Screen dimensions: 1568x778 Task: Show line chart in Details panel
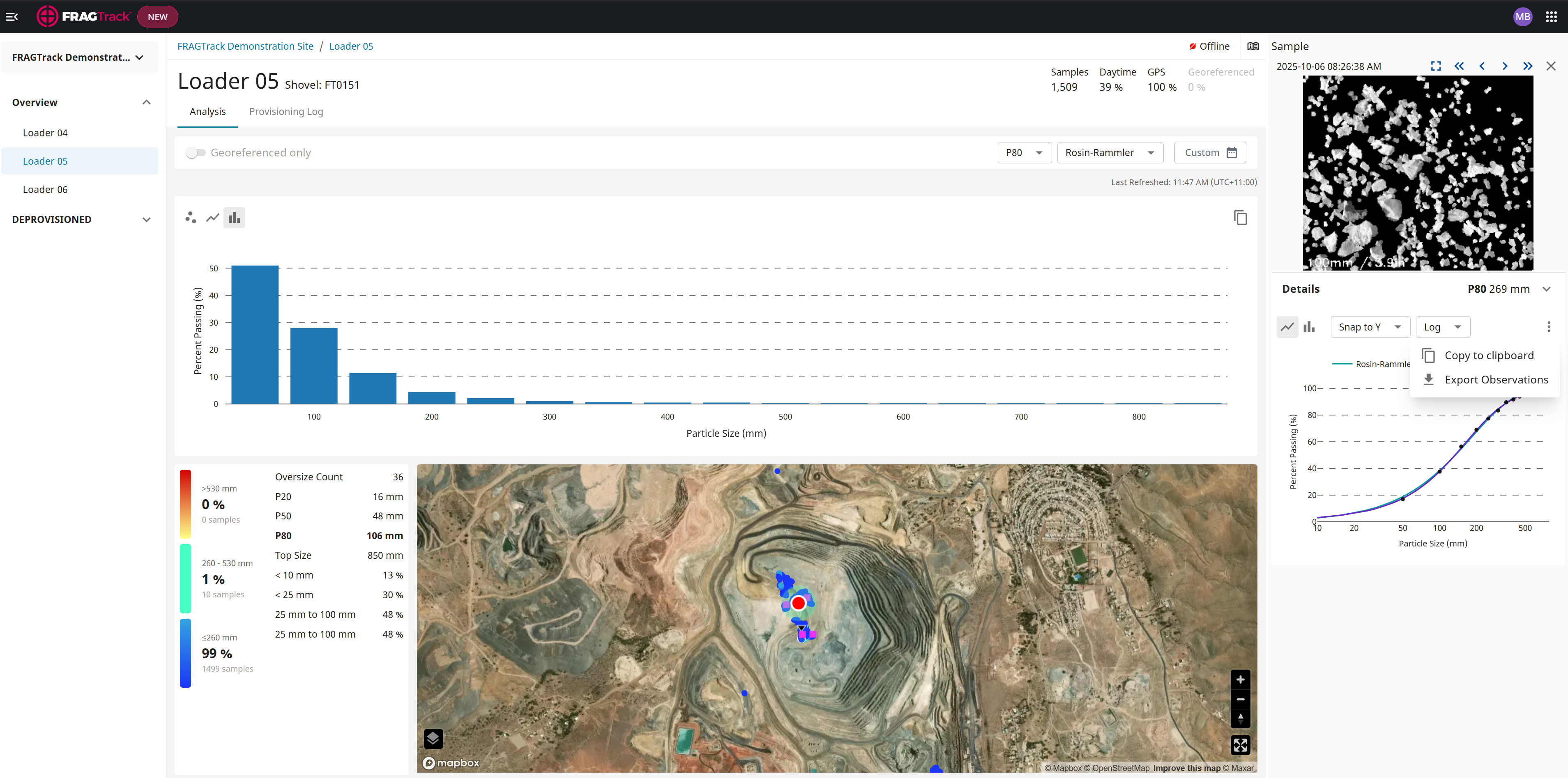[1287, 327]
